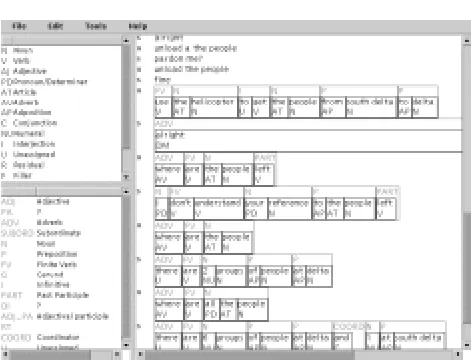Open the File menu

19,26
